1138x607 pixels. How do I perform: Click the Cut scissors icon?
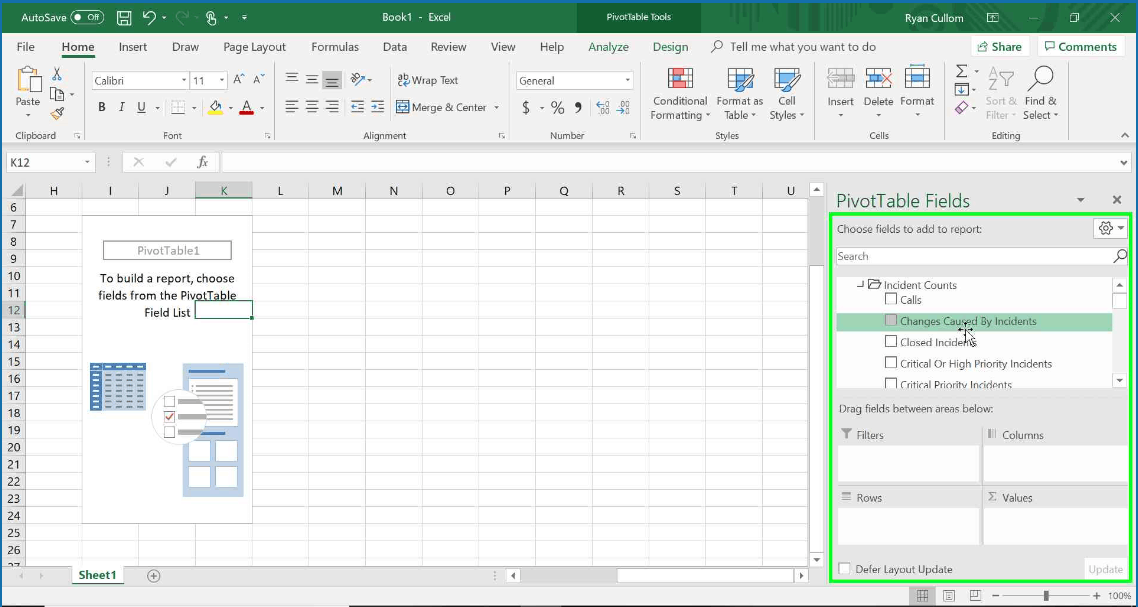coord(57,75)
